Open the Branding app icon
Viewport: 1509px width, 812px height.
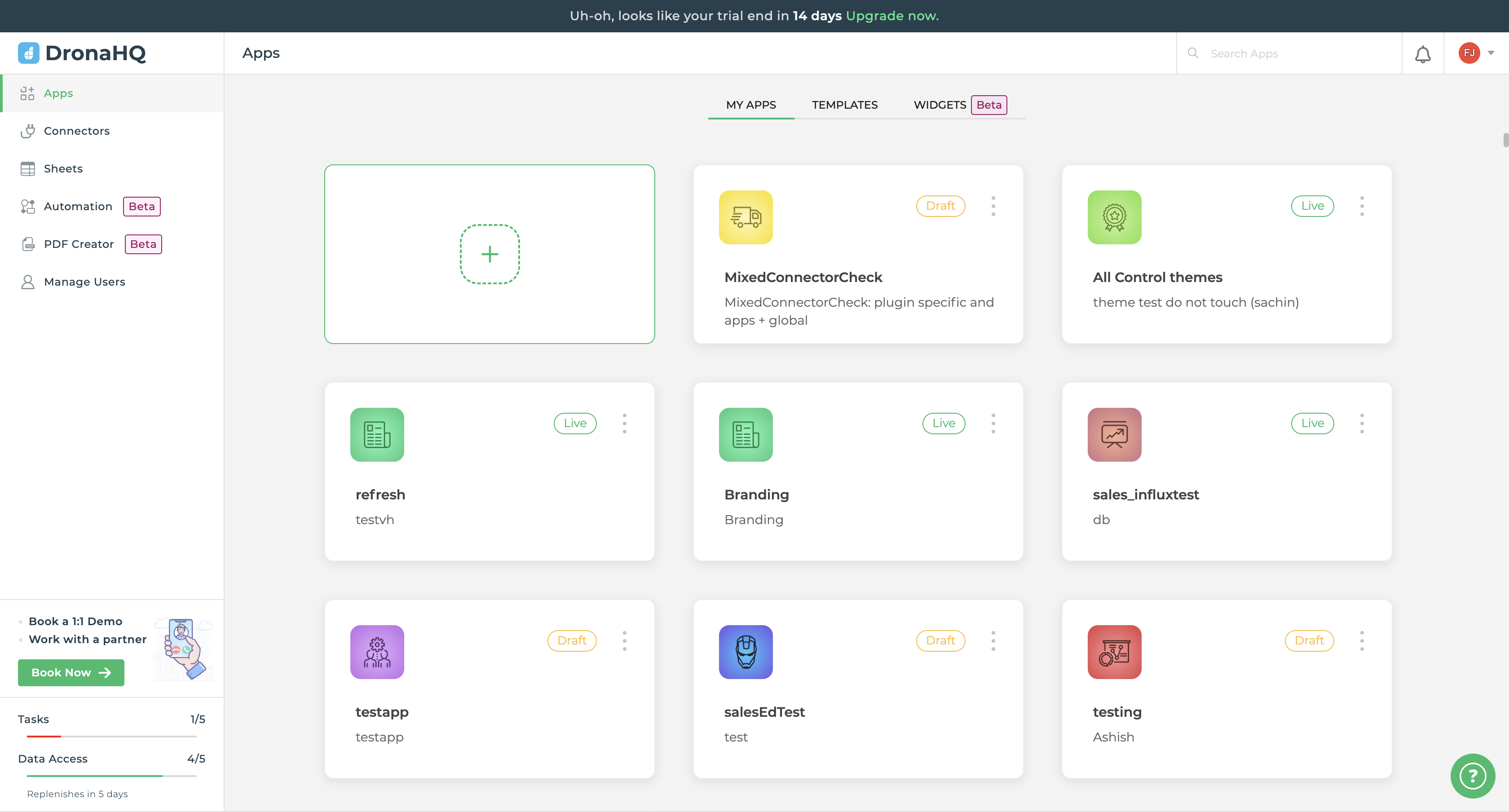pyautogui.click(x=746, y=435)
